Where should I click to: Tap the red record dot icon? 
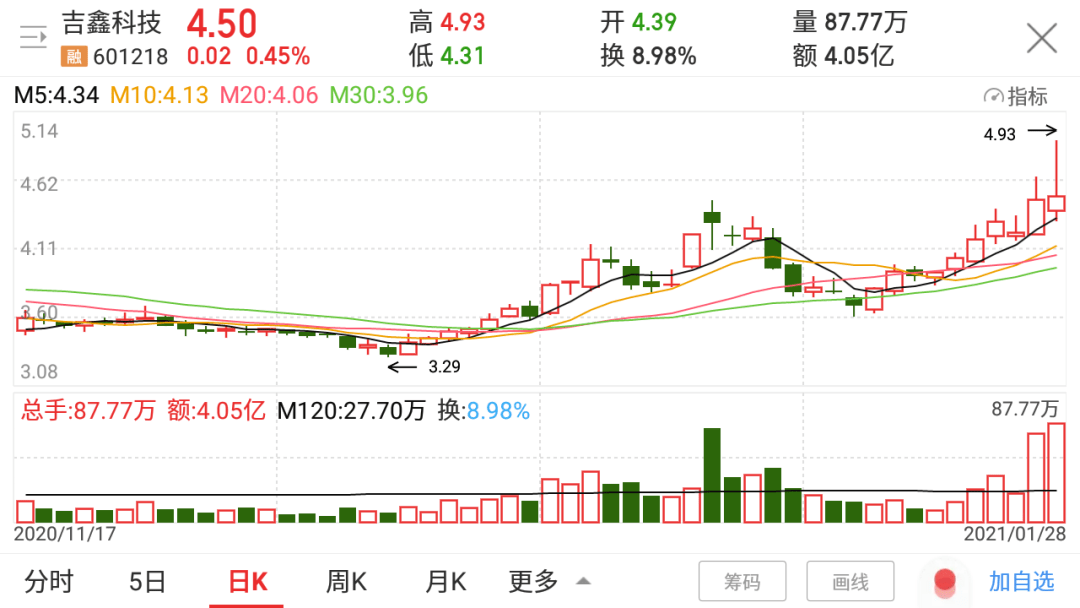[x=944, y=582]
